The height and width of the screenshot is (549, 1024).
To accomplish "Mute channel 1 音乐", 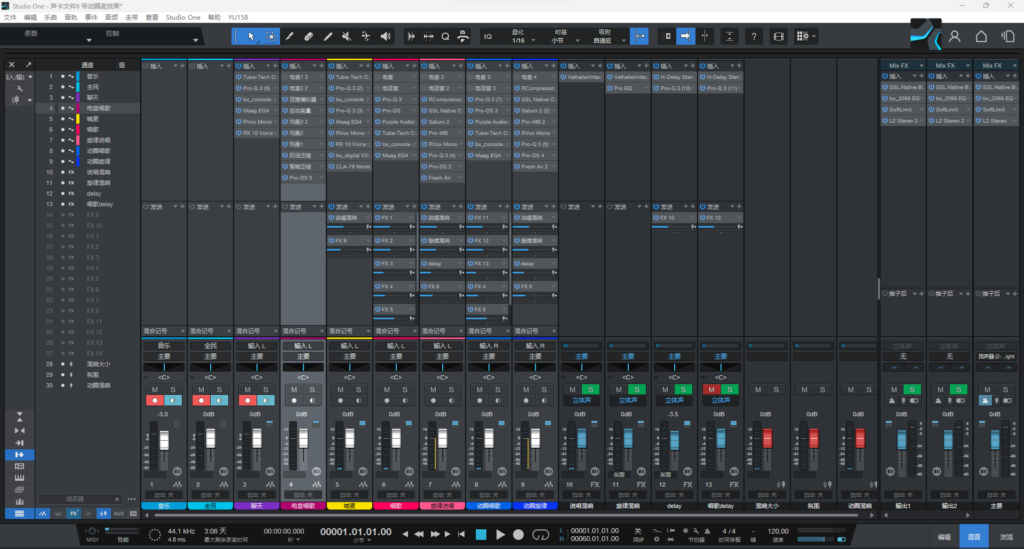I will pos(154,388).
